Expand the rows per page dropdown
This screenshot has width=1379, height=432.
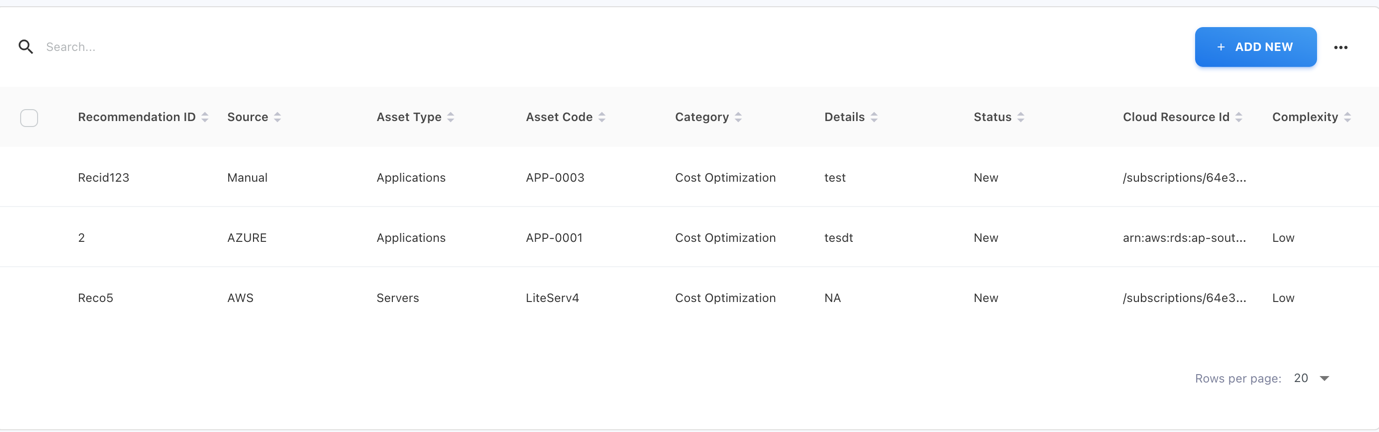[x=1311, y=378]
